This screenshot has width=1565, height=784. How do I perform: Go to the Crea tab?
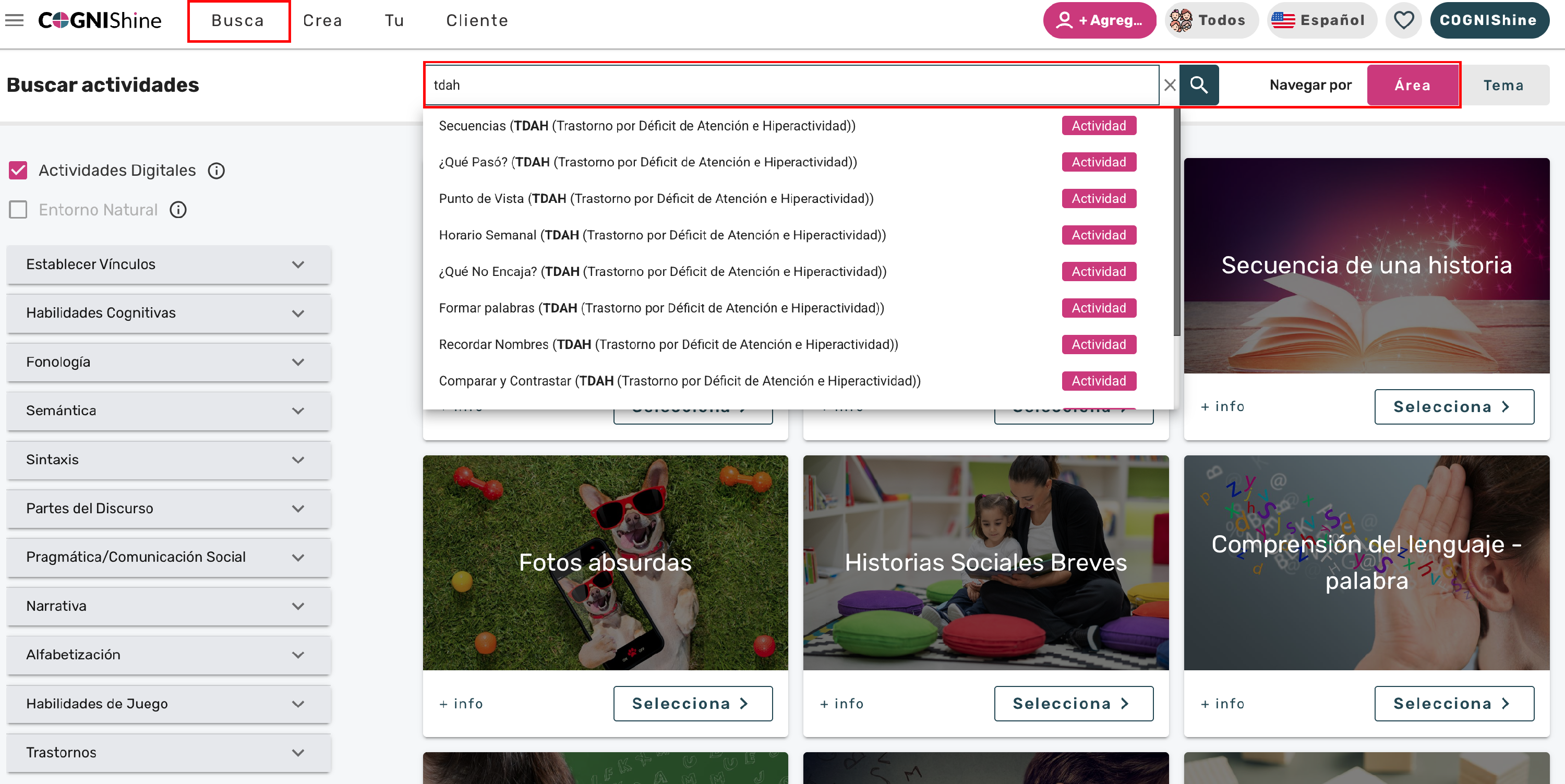[x=322, y=21]
